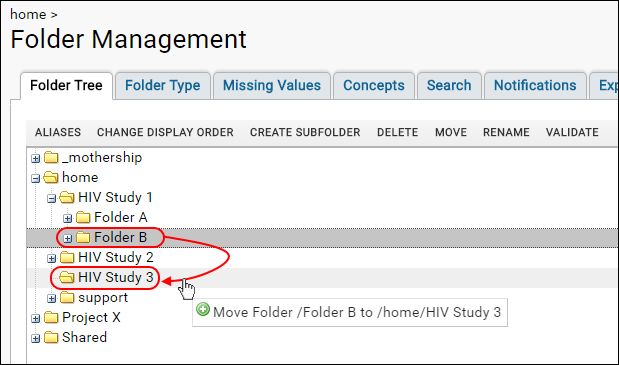
Task: Click the Folder A folder icon
Action: (83, 217)
